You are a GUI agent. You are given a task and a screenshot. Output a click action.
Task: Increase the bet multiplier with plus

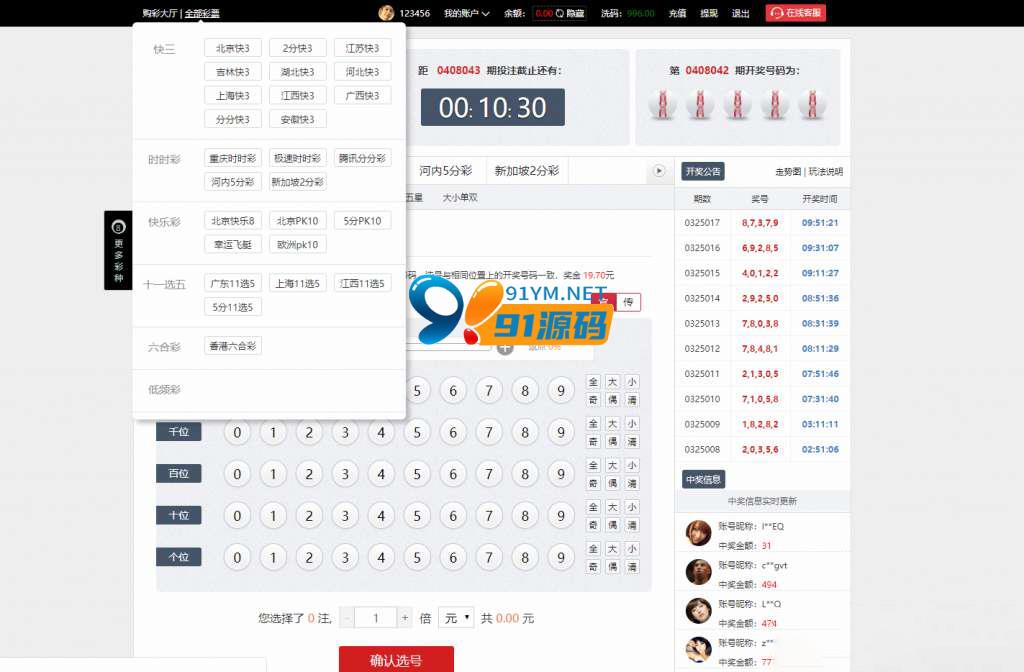[x=405, y=618]
